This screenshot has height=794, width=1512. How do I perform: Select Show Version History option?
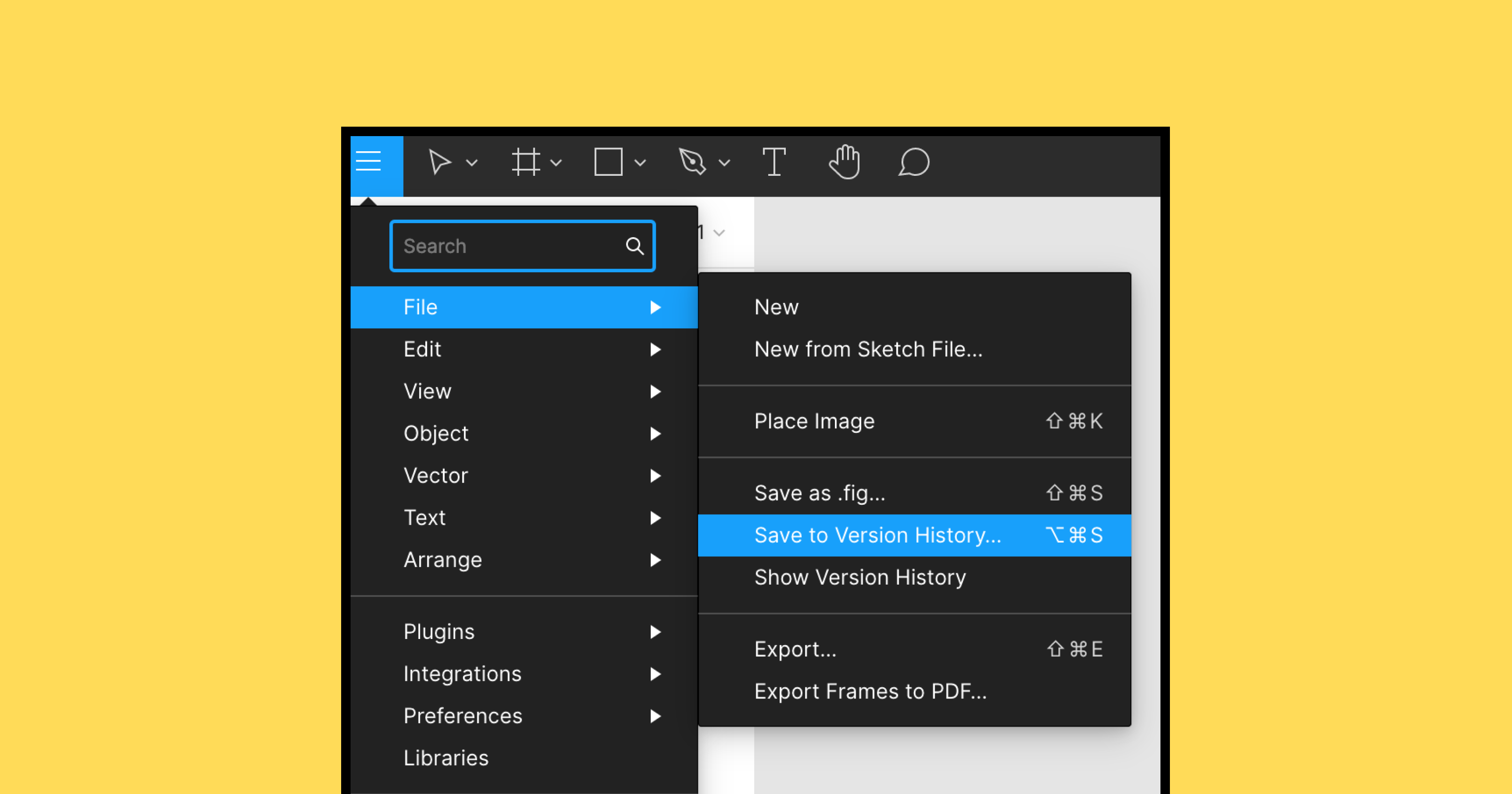(860, 578)
